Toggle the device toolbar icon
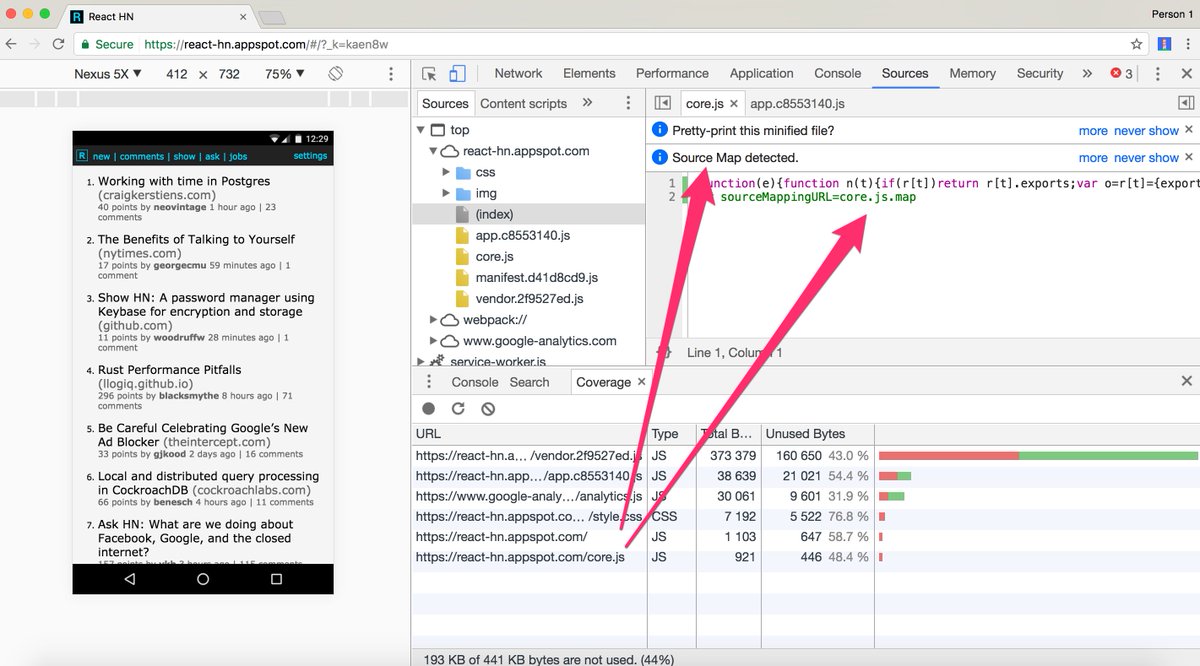 click(457, 74)
